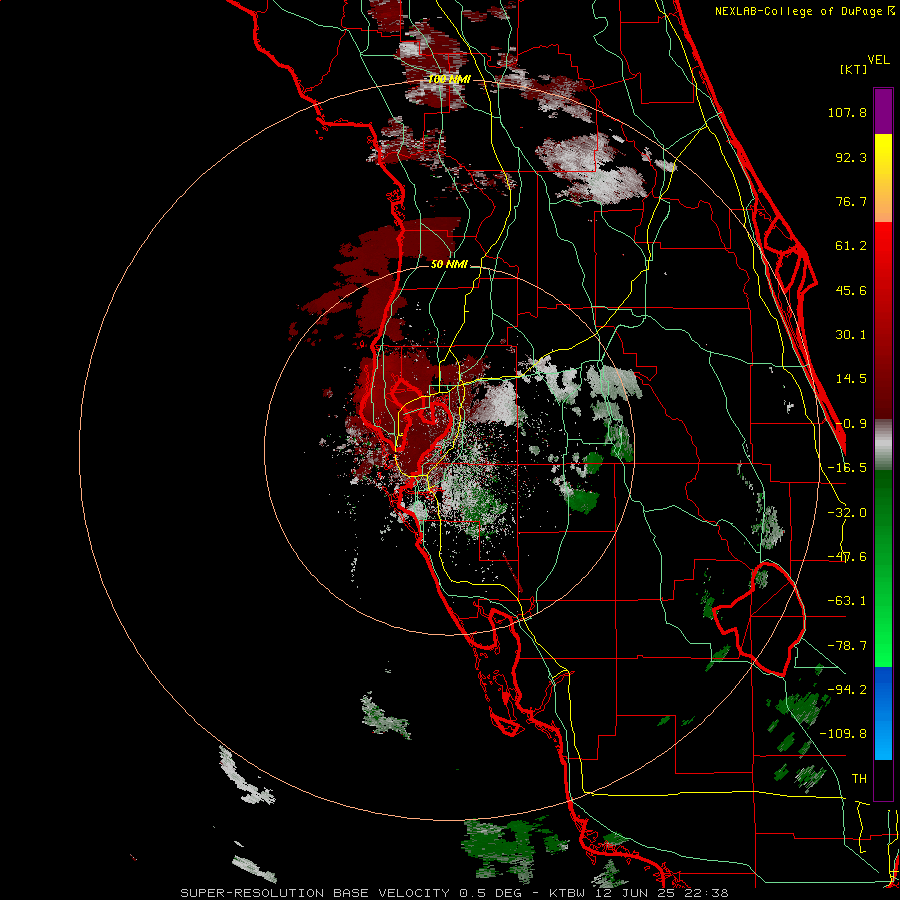Screen dimensions: 900x900
Task: Click the purple segment of the color bar
Action: pyautogui.click(x=883, y=111)
